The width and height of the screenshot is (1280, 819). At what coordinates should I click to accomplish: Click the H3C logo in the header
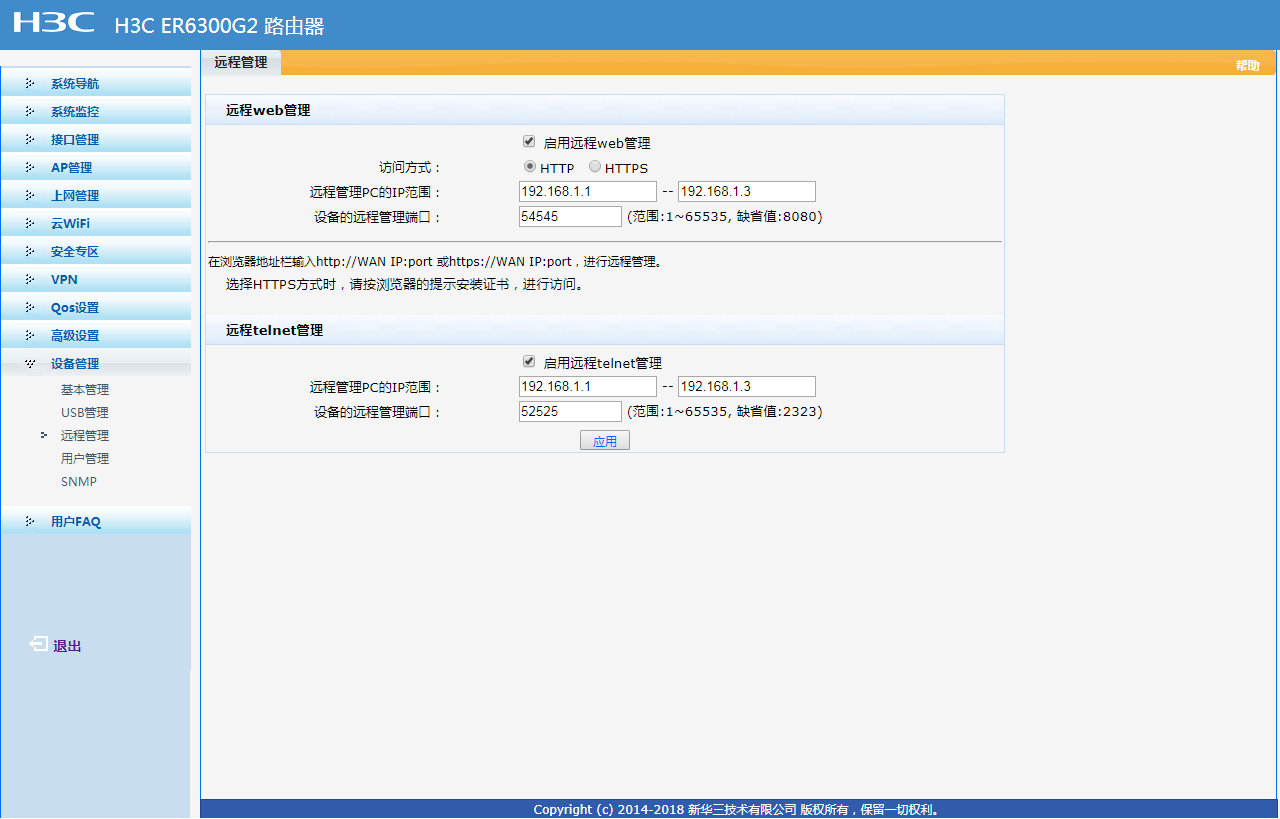[54, 23]
